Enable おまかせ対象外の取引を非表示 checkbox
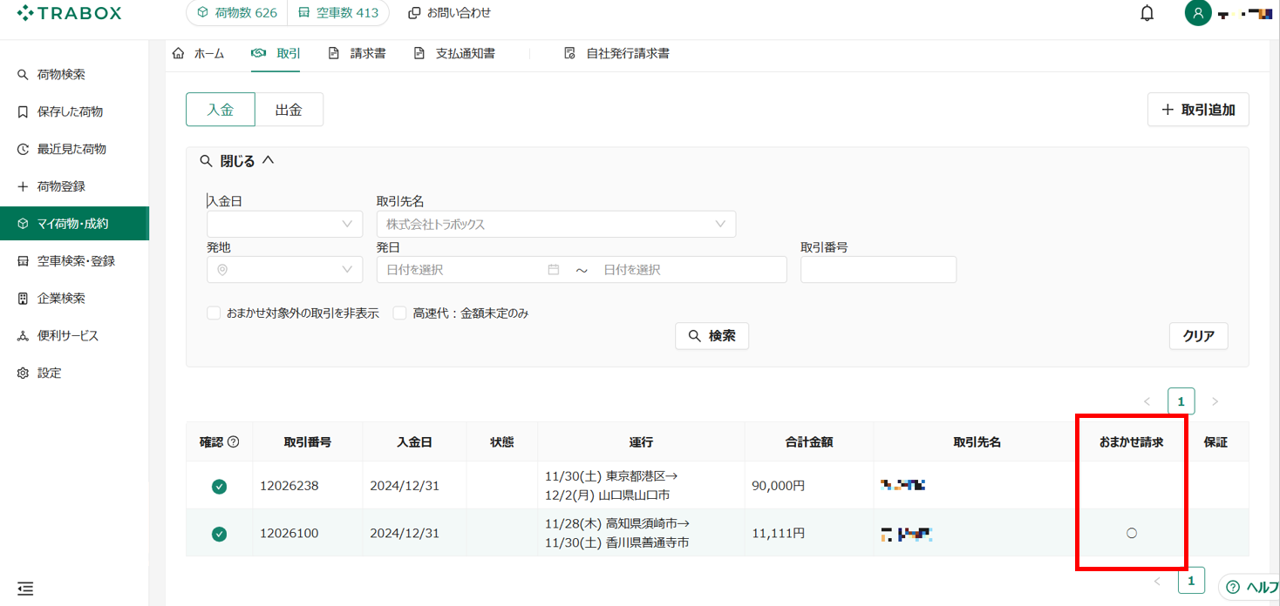The width and height of the screenshot is (1280, 606). tap(214, 313)
